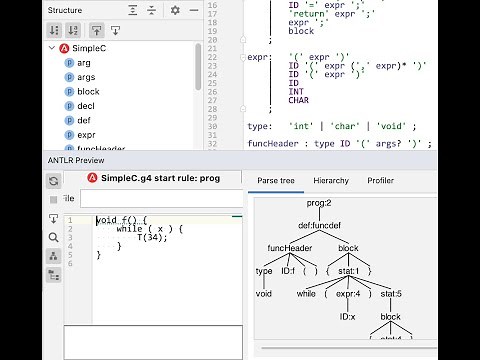Click the 'while ( x ) {' input line

149,229
